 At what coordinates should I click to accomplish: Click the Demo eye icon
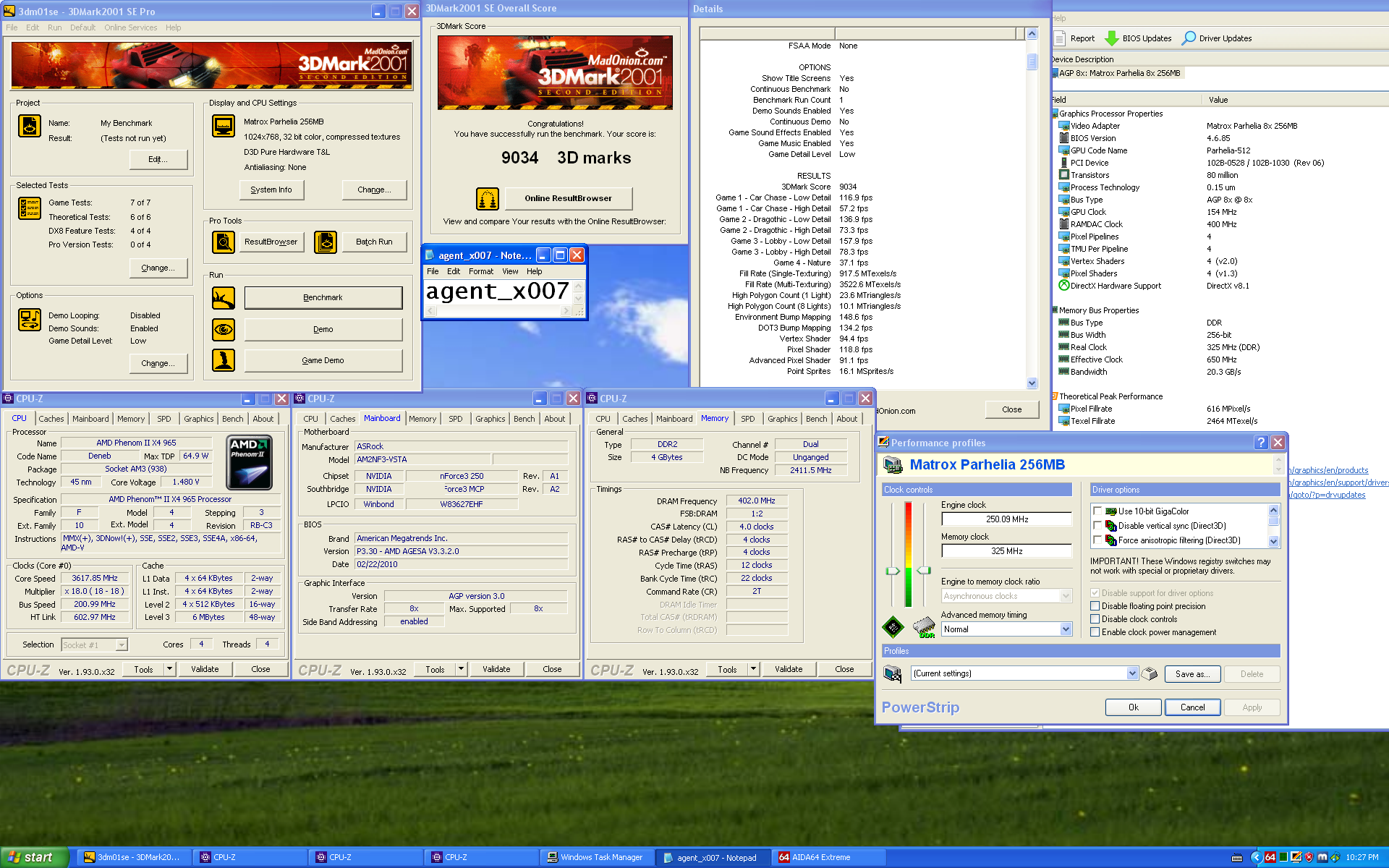coord(224,329)
